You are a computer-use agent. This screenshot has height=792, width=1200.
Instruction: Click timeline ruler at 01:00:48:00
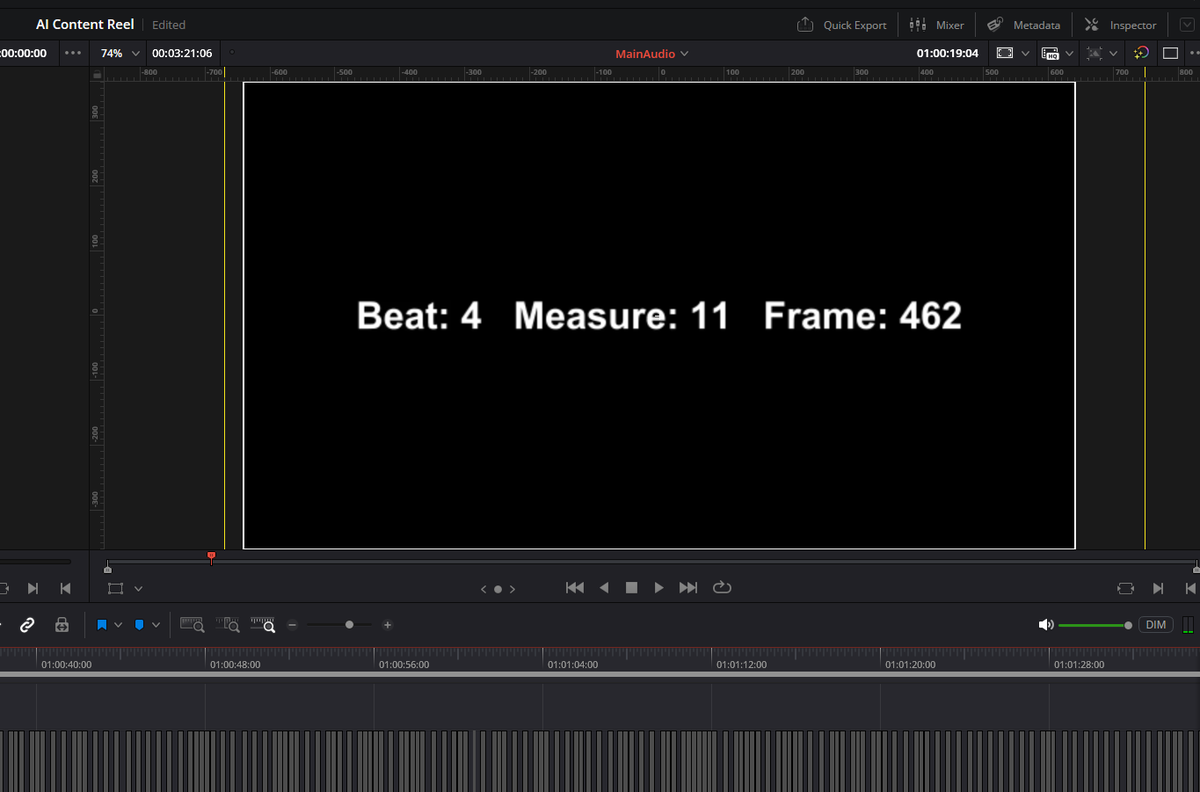(x=235, y=664)
